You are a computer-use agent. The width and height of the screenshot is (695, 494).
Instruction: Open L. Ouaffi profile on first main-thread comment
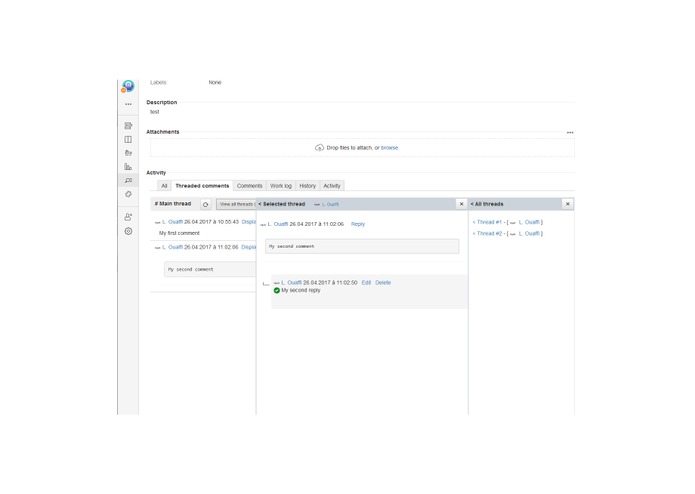(x=172, y=222)
